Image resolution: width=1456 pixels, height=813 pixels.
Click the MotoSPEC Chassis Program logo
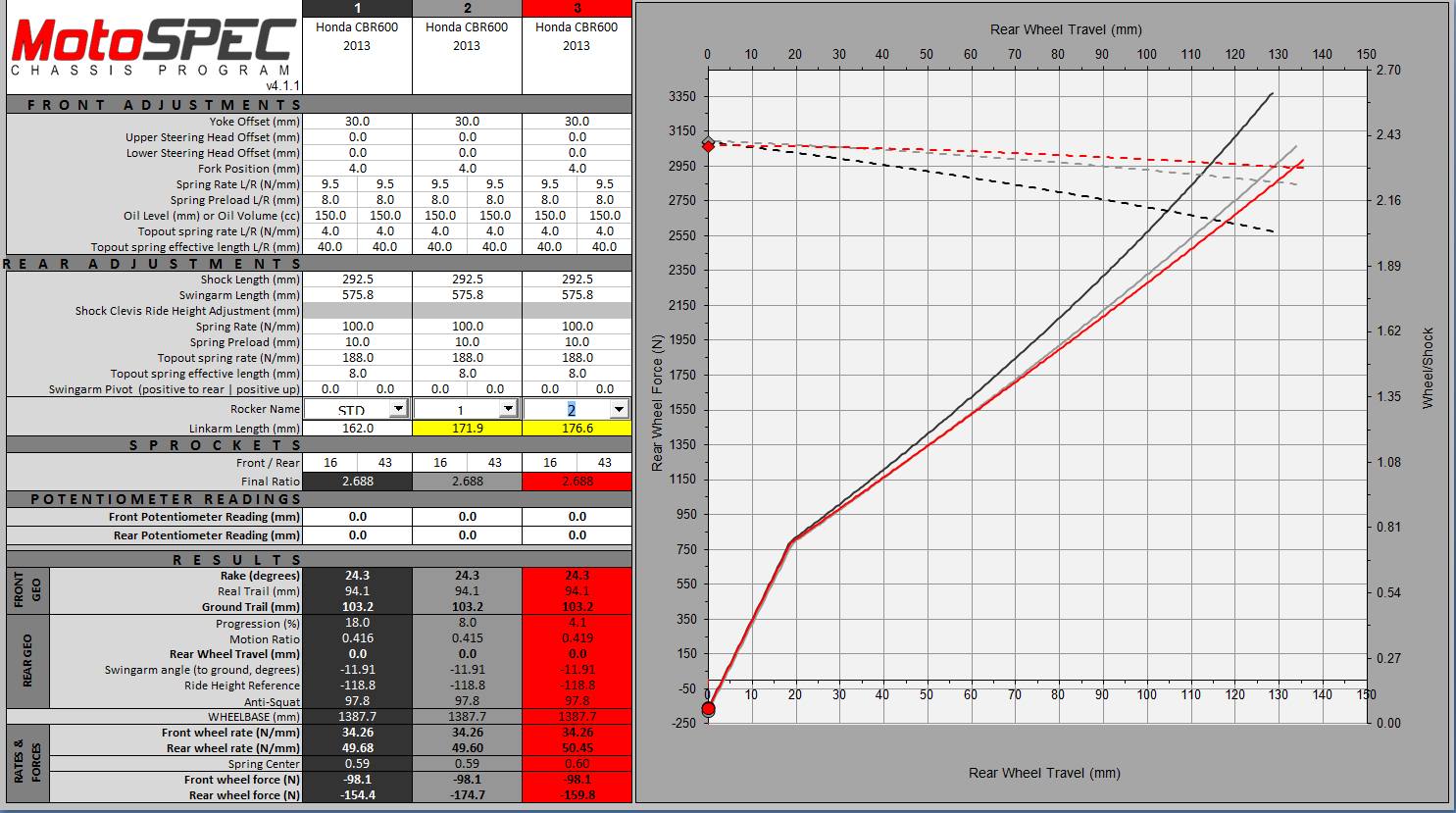[153, 47]
